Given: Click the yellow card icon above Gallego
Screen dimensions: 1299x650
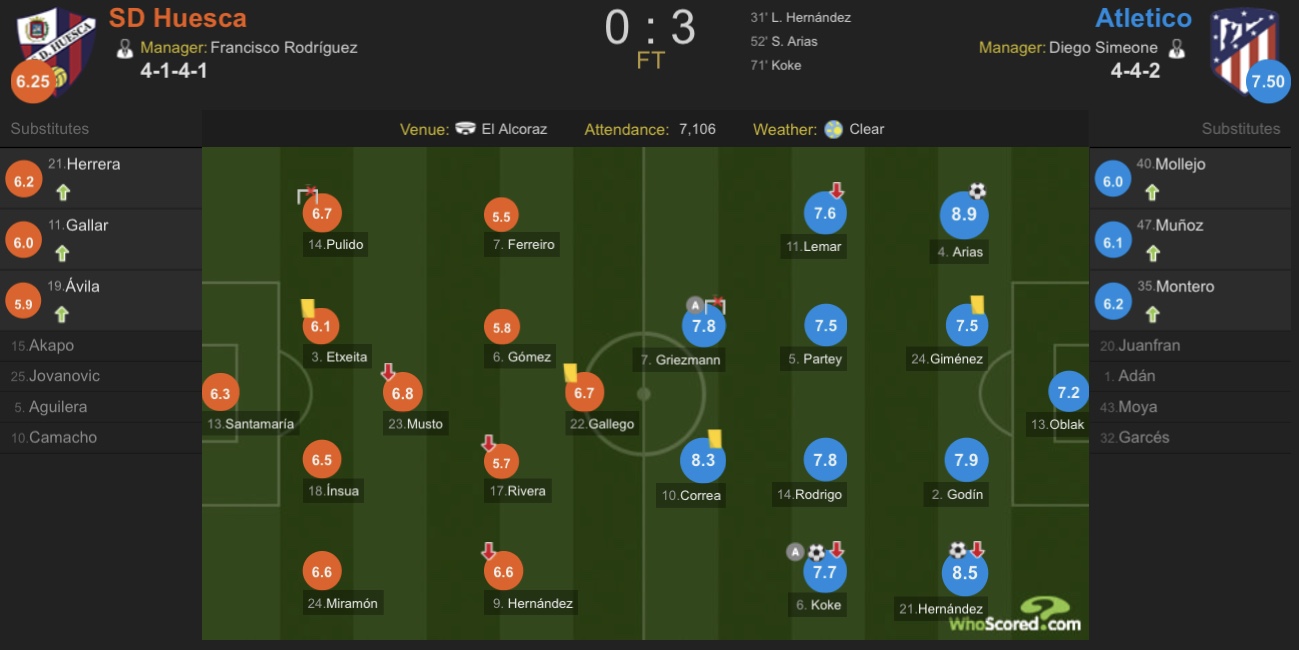Looking at the screenshot, I should point(570,372).
